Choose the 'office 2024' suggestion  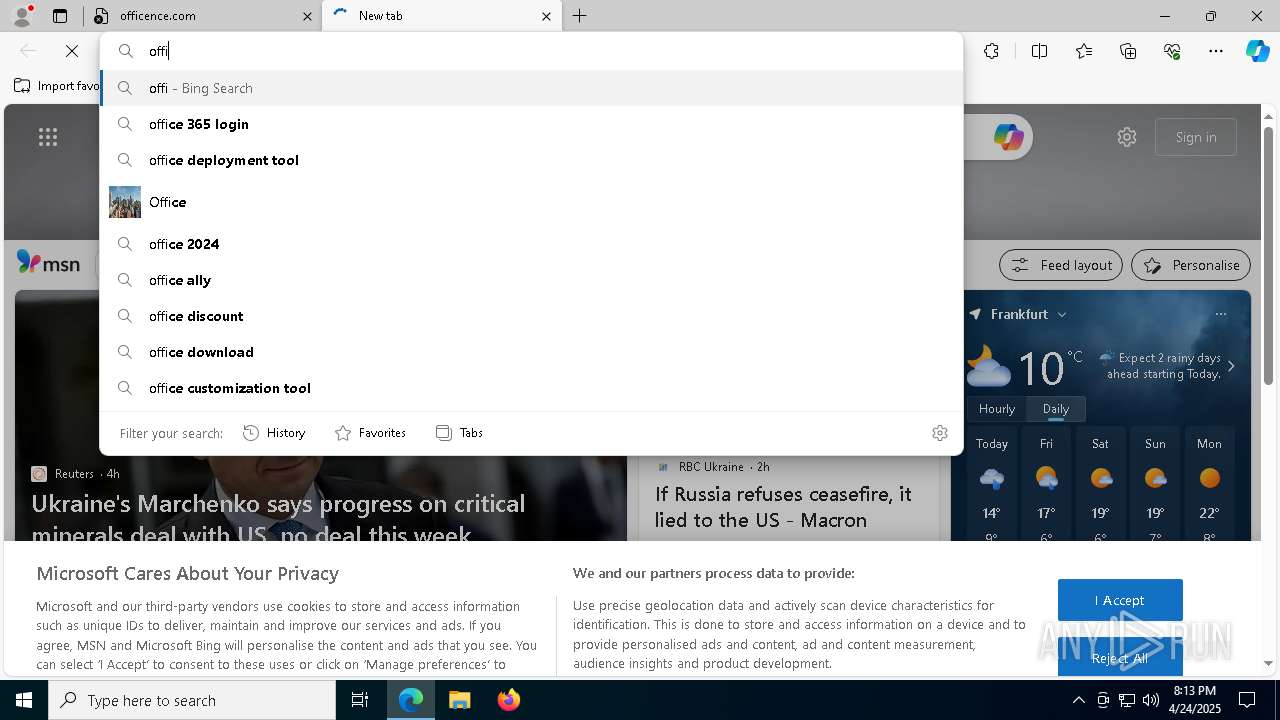coord(532,244)
